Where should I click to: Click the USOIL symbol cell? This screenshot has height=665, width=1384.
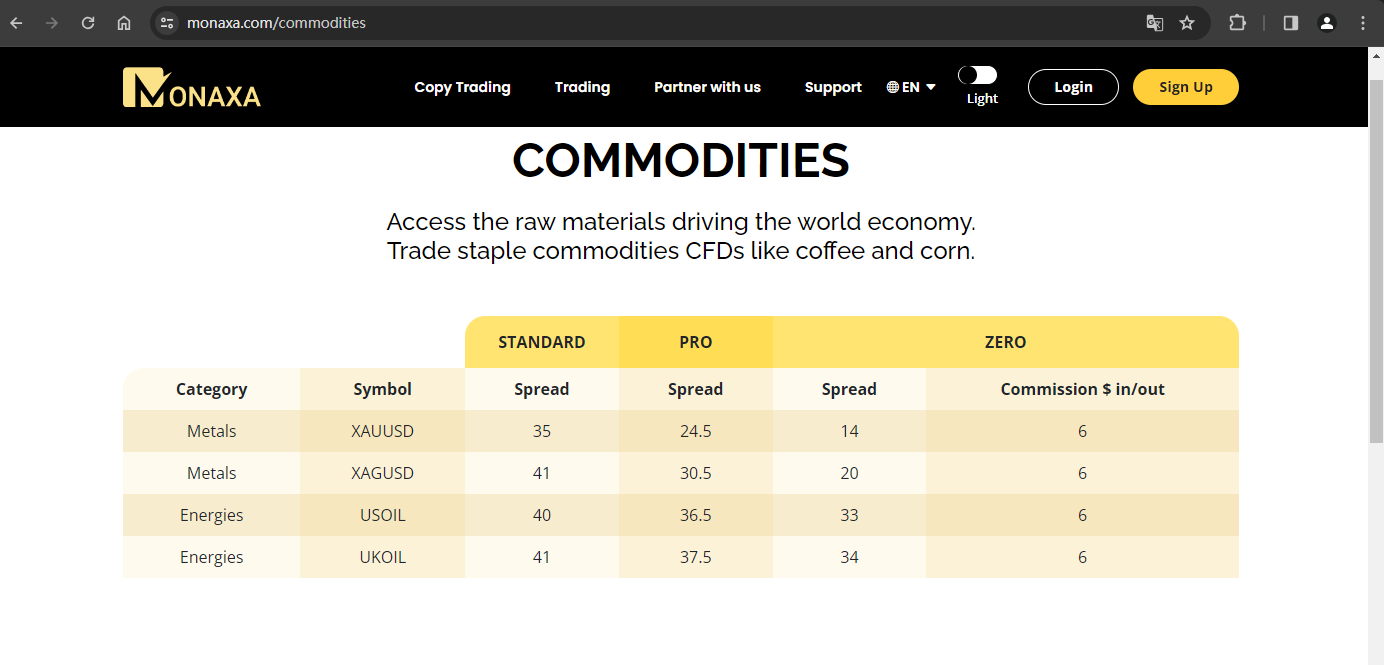[382, 515]
